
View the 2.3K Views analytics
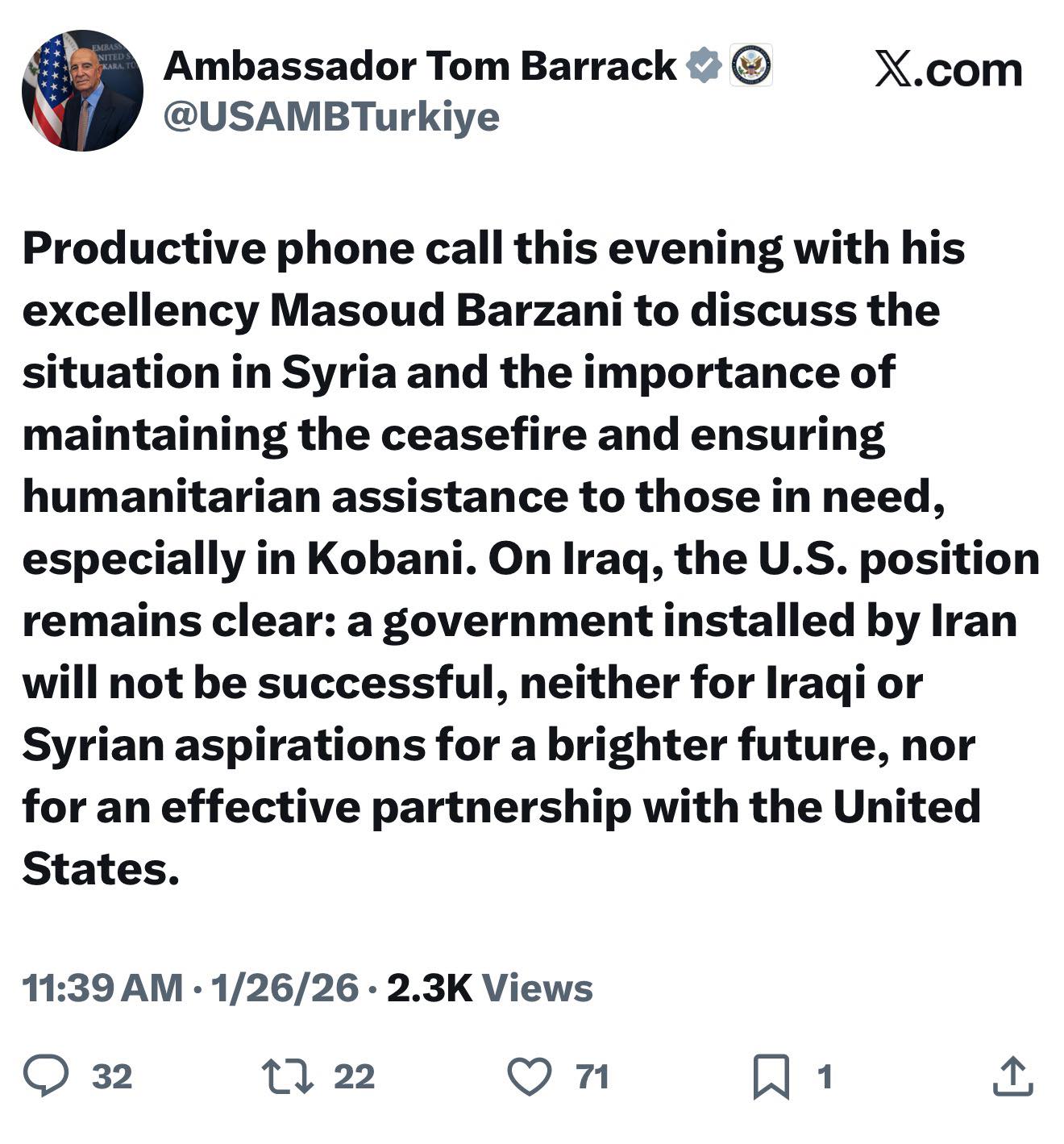pyautogui.click(x=489, y=988)
